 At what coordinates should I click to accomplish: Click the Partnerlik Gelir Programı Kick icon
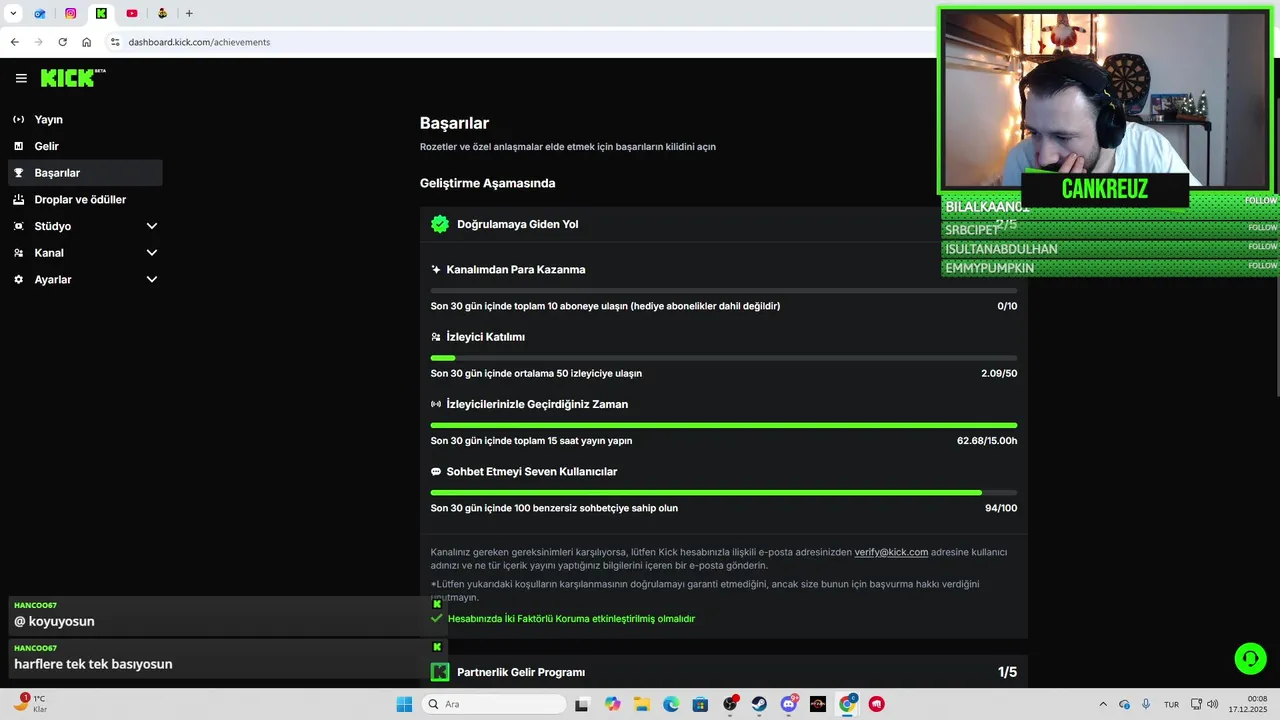pos(440,672)
